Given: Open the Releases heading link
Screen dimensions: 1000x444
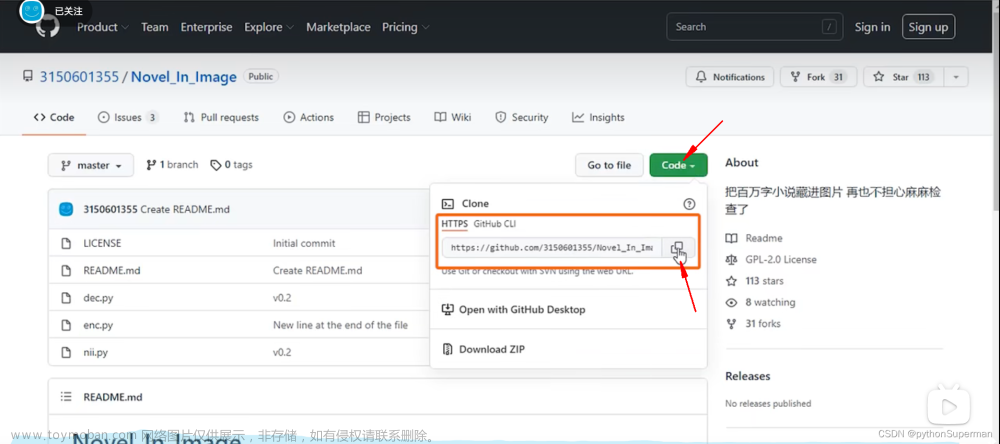Looking at the screenshot, I should pos(747,376).
